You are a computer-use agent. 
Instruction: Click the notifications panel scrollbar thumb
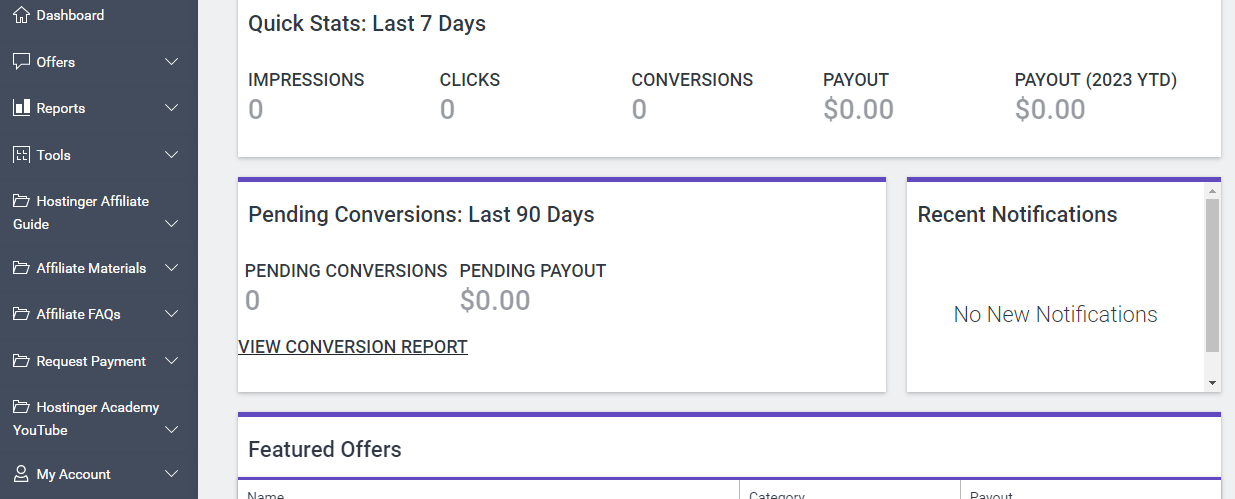(1212, 275)
